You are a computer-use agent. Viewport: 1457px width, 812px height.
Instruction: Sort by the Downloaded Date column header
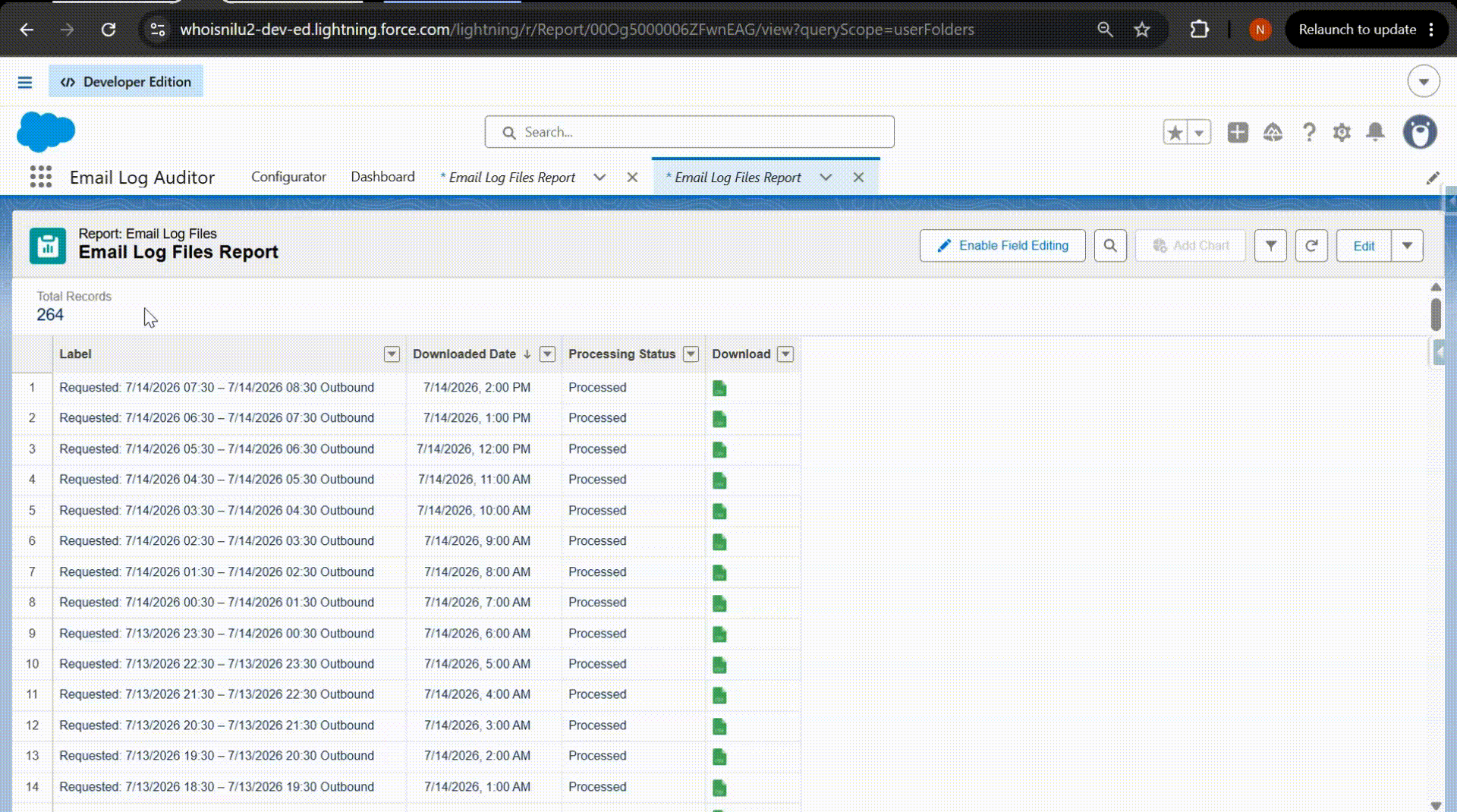pos(464,354)
